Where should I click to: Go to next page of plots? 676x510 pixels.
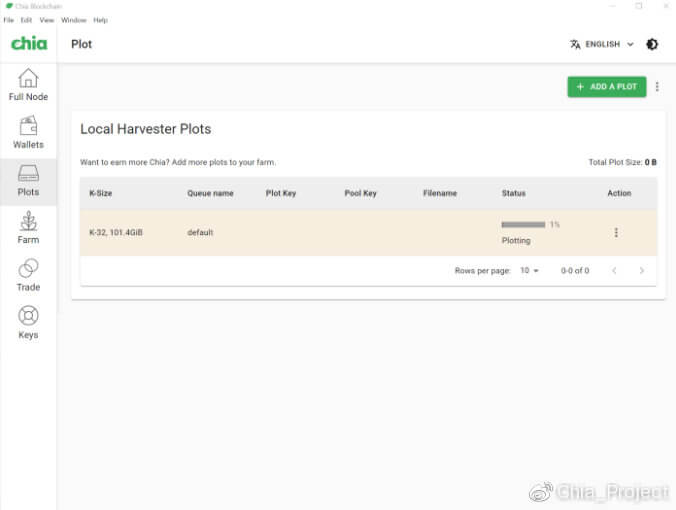coord(642,270)
